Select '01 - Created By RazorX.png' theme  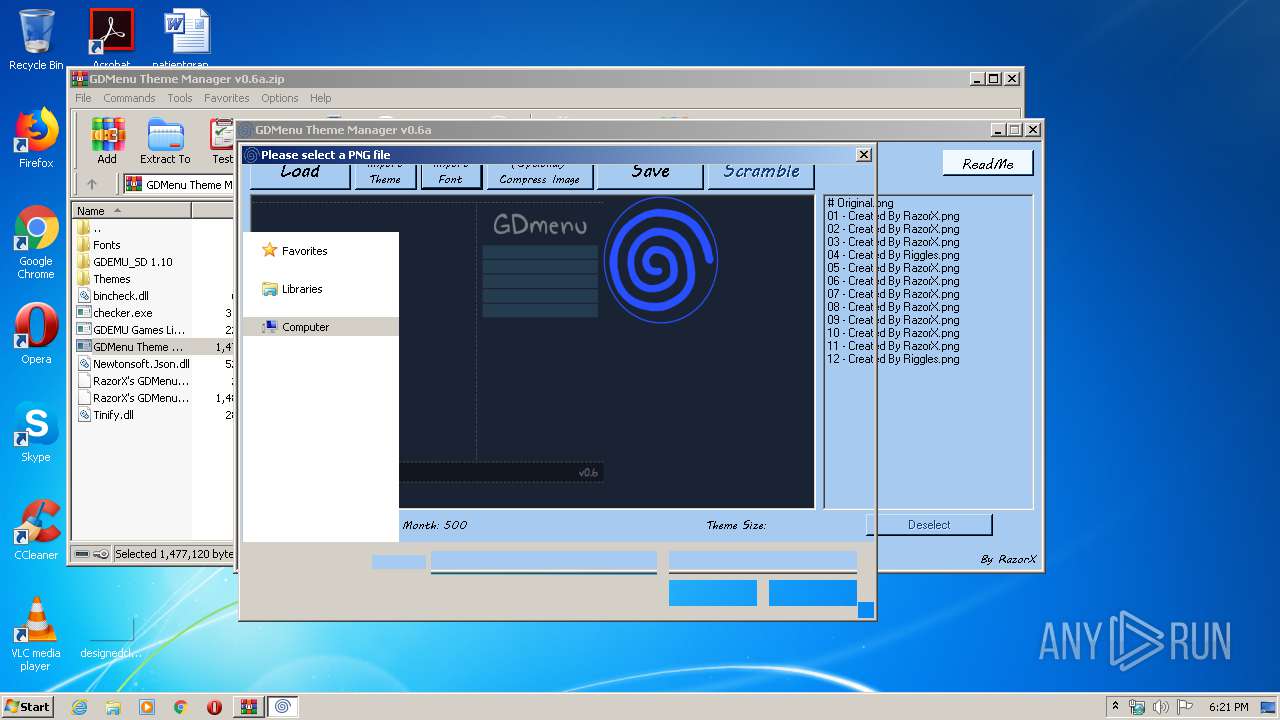(x=893, y=216)
